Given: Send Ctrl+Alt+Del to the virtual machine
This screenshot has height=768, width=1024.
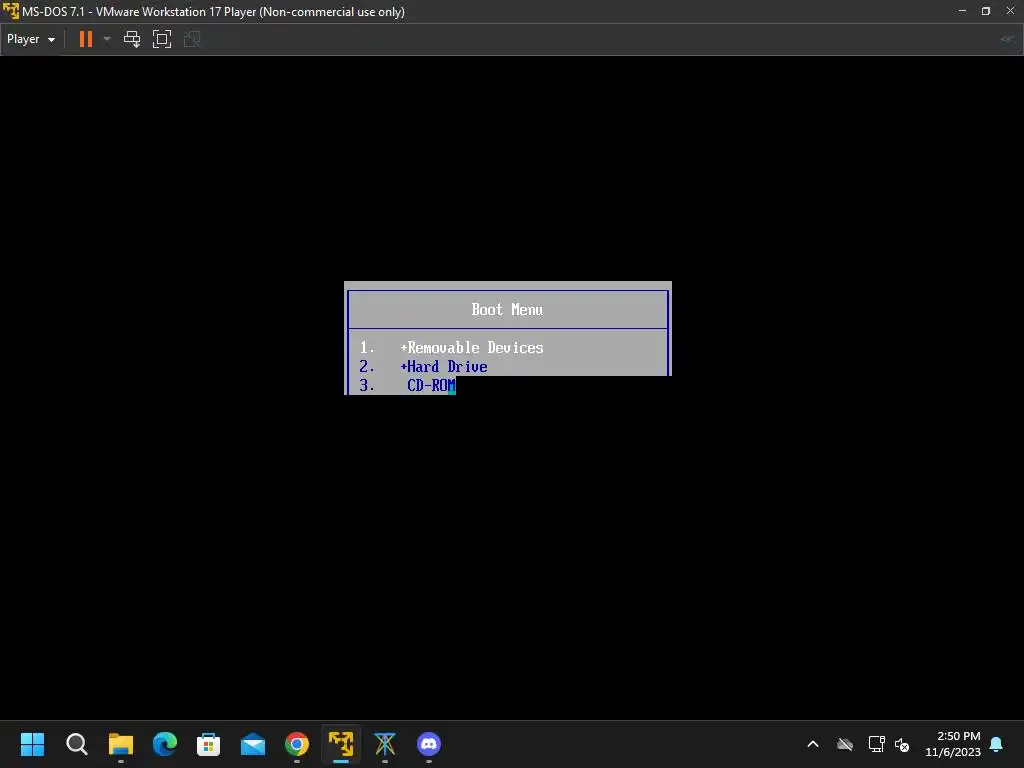Looking at the screenshot, I should [132, 39].
